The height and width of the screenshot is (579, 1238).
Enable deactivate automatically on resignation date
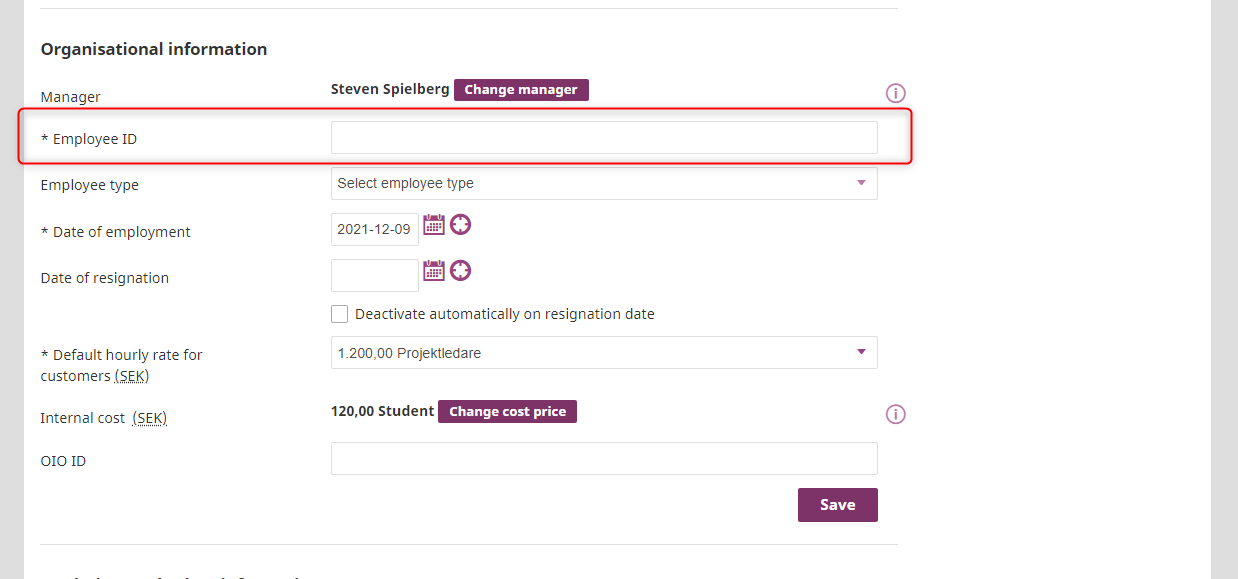click(x=340, y=314)
